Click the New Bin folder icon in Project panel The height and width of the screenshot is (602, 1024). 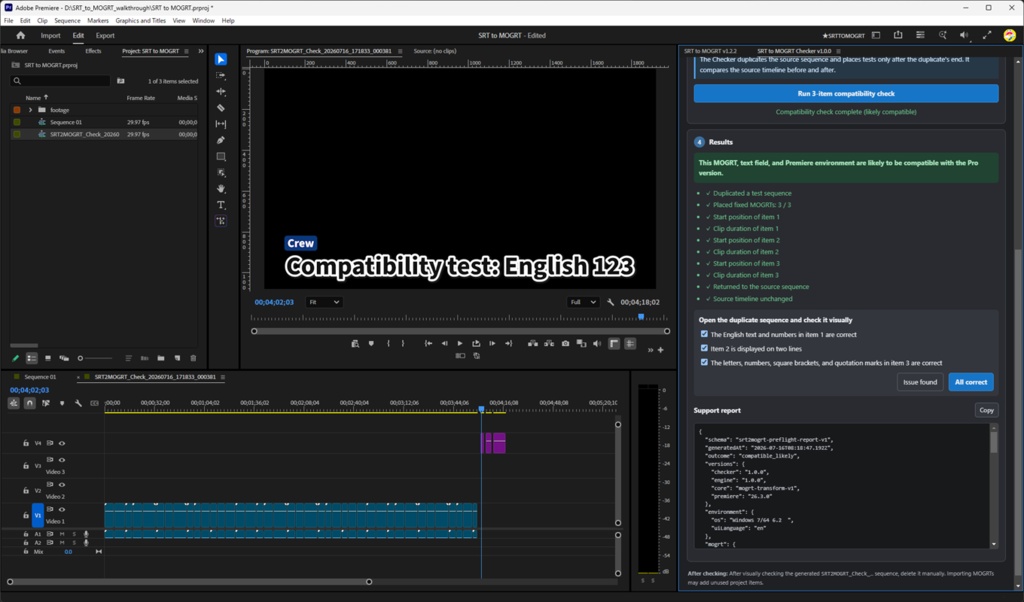click(x=161, y=358)
